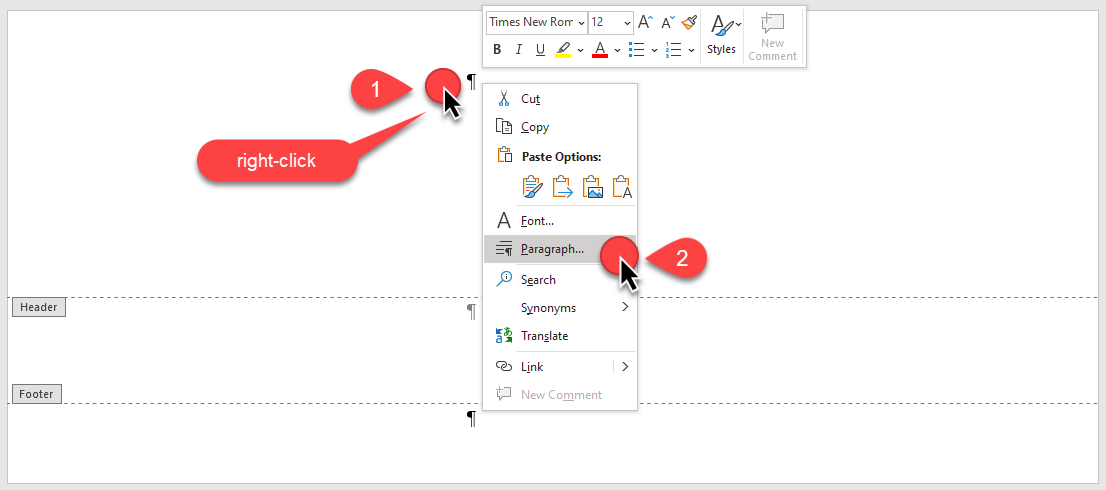Click the translate icon beside Translate
The height and width of the screenshot is (490, 1106).
(504, 336)
